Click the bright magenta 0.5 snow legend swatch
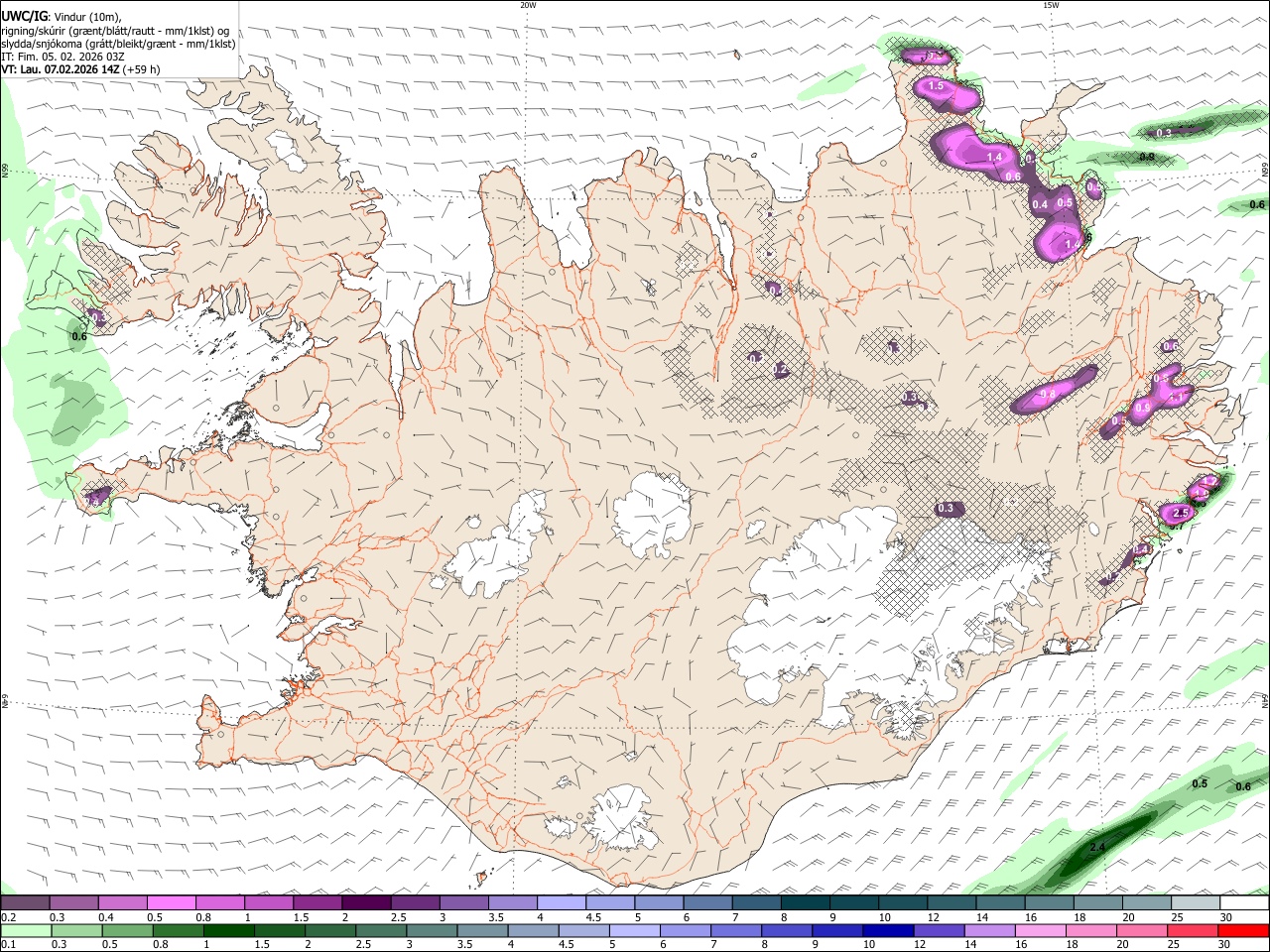This screenshot has height=952, width=1270. [x=172, y=902]
